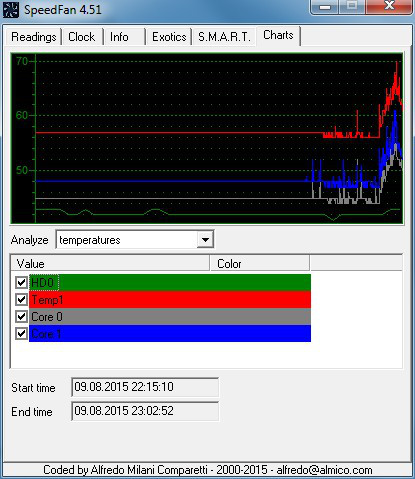This screenshot has width=415, height=479.
Task: Uncheck the Core 1 checkbox
Action: [21, 333]
